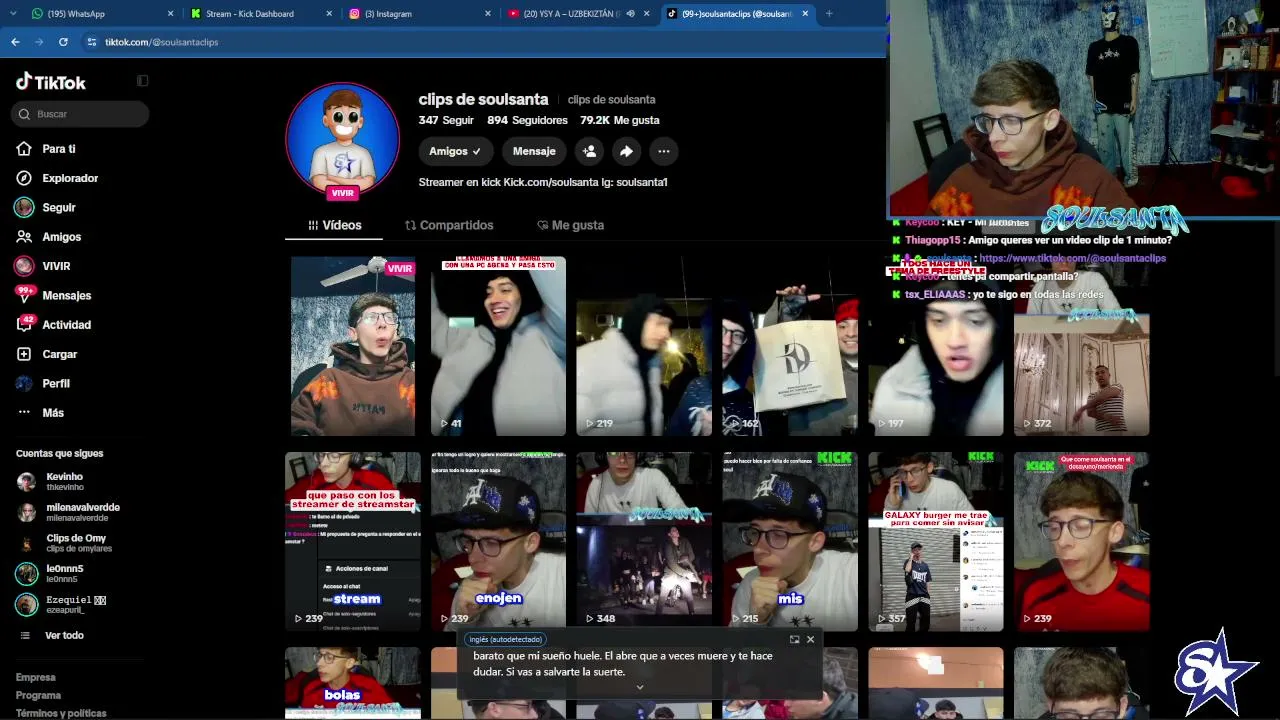Screen dimensions: 1280x720
Task: Expand the Programa footer section
Action: [x=38, y=695]
